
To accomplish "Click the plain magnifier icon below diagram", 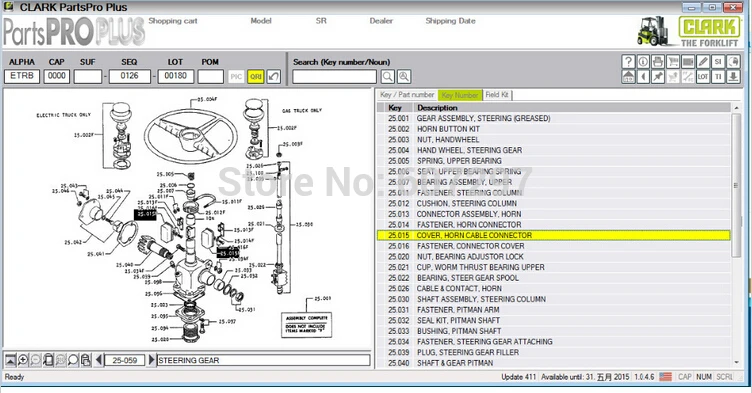I will point(73,360).
